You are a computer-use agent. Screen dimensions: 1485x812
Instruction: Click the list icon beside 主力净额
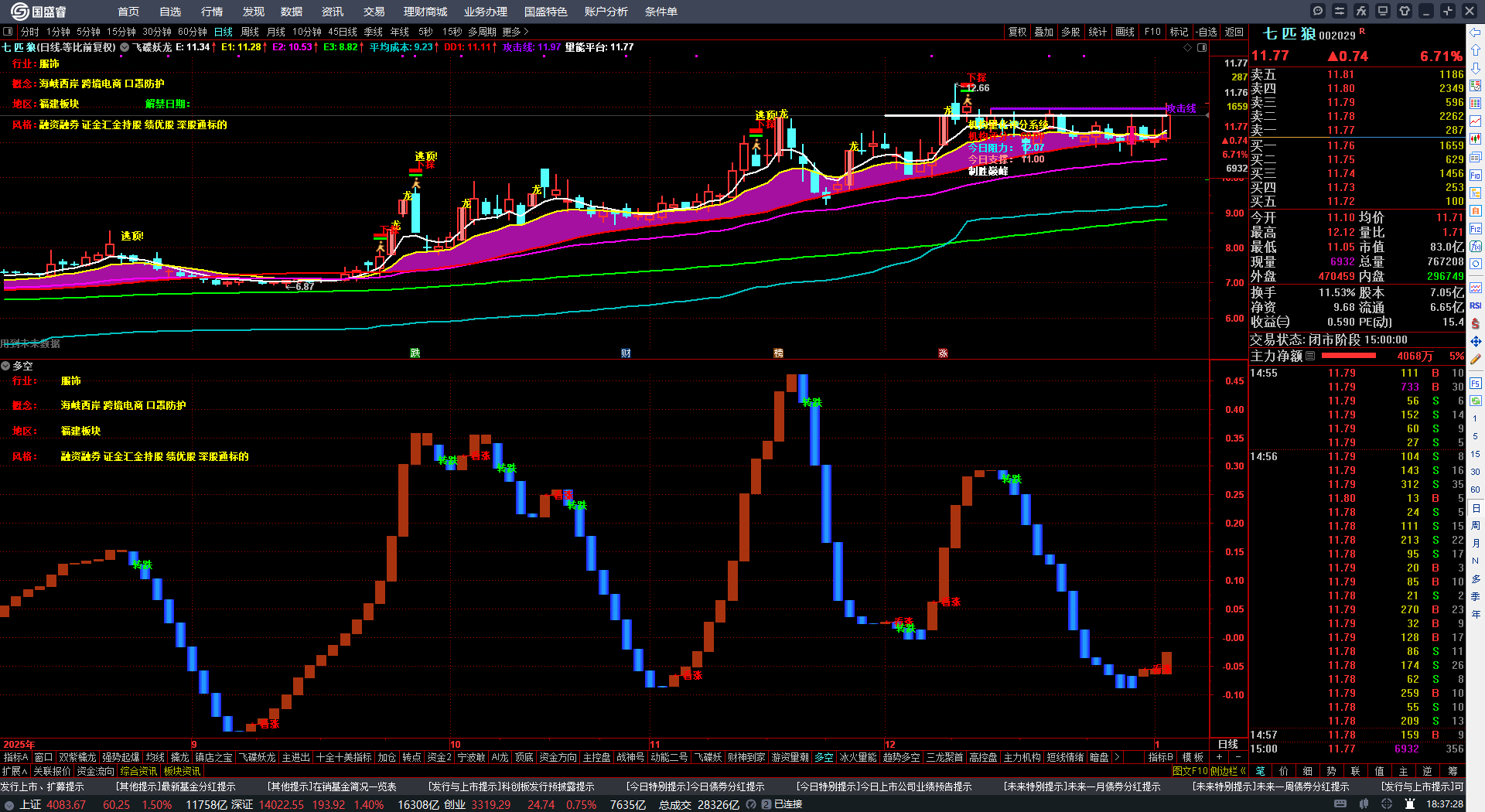pyautogui.click(x=1310, y=356)
